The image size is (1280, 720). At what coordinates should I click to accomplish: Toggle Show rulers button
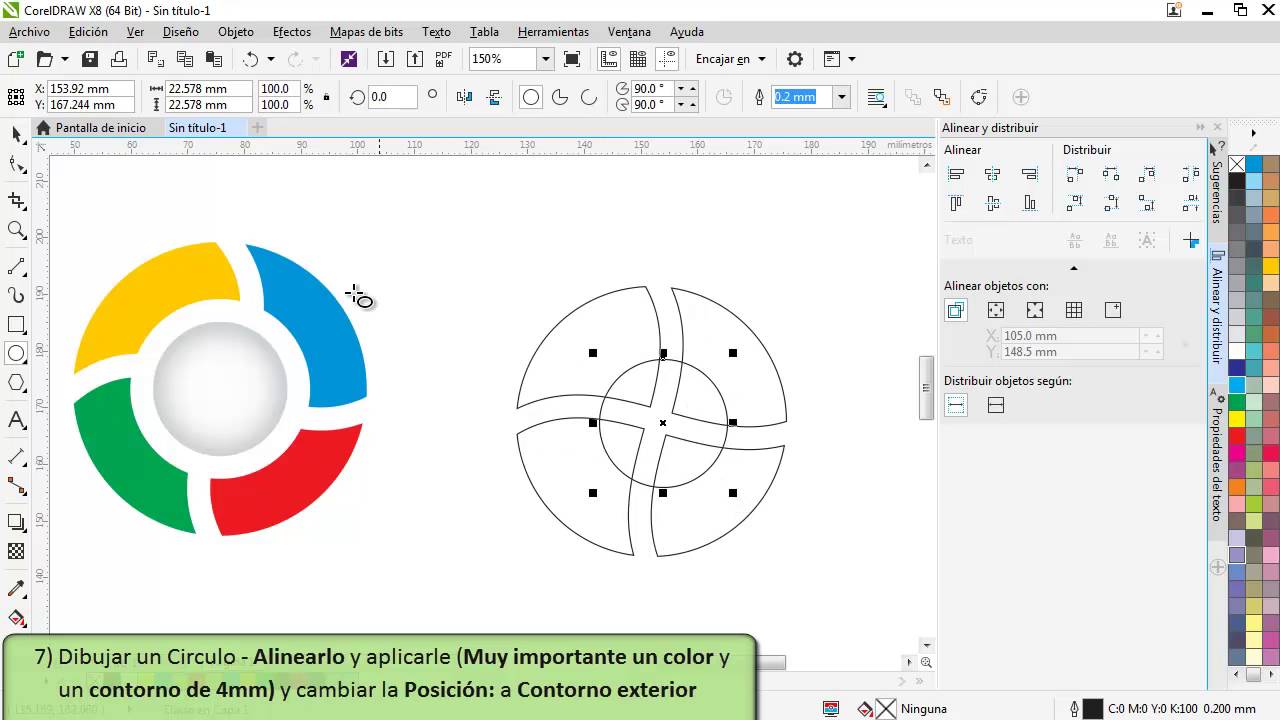[x=609, y=59]
